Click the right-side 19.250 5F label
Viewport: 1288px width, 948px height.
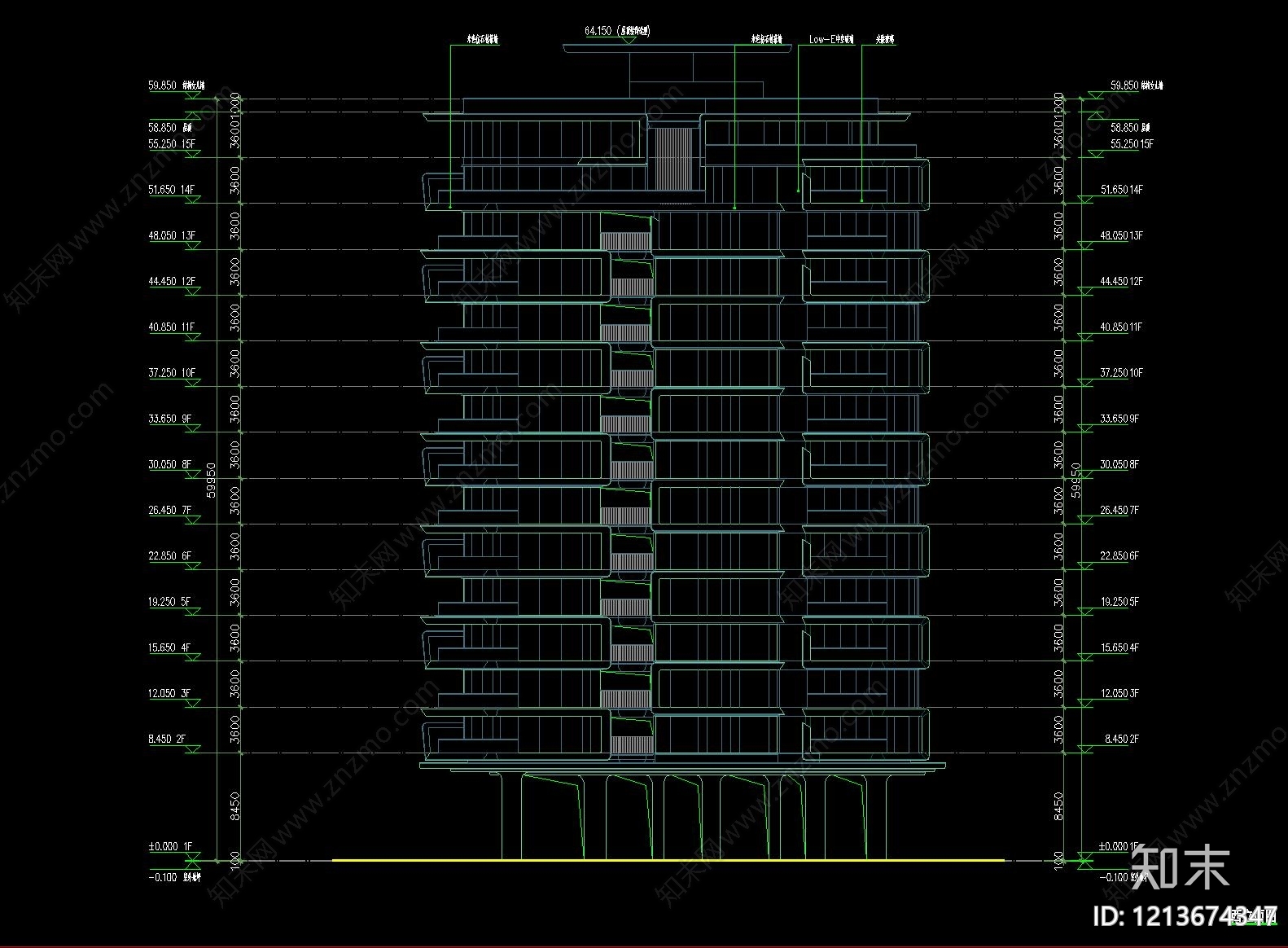tap(1119, 602)
